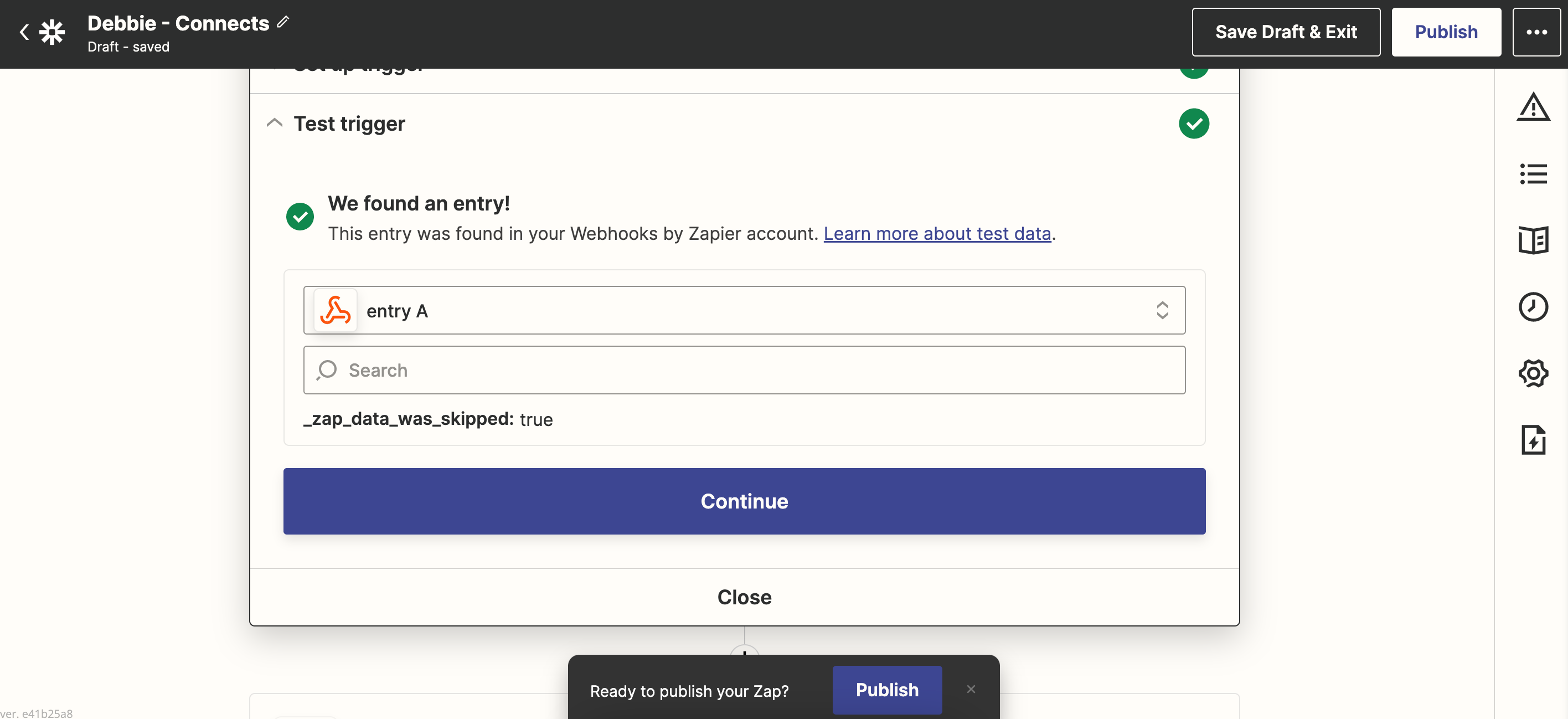Image resolution: width=1568 pixels, height=719 pixels.
Task: Click into the Search field
Action: (x=744, y=370)
